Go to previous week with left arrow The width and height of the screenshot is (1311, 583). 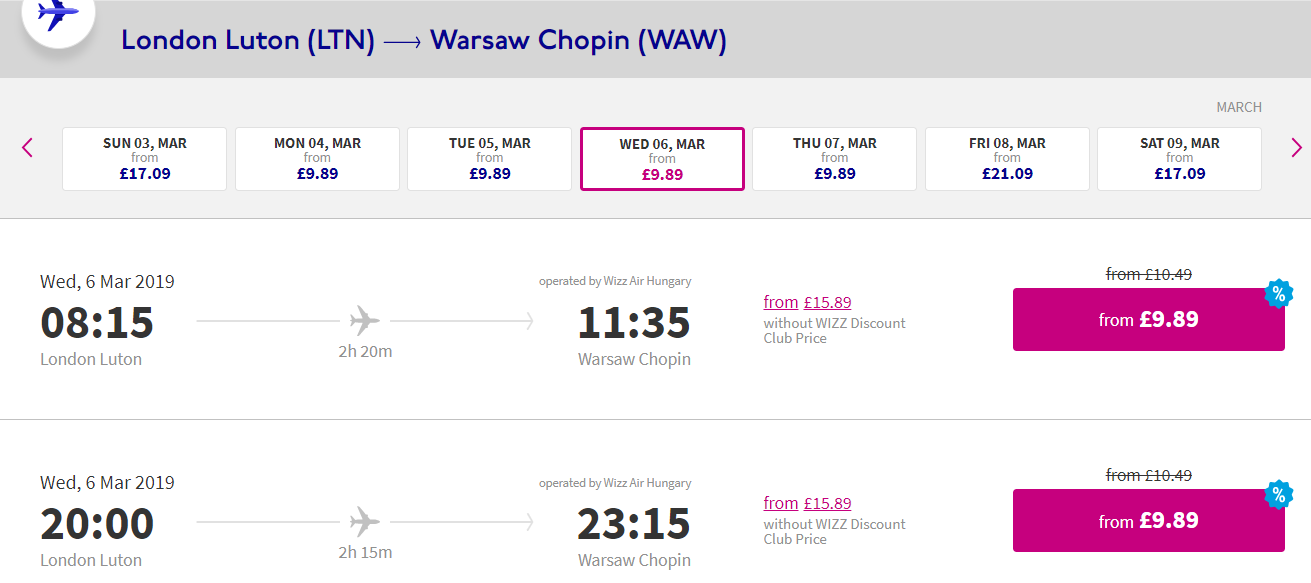(27, 148)
